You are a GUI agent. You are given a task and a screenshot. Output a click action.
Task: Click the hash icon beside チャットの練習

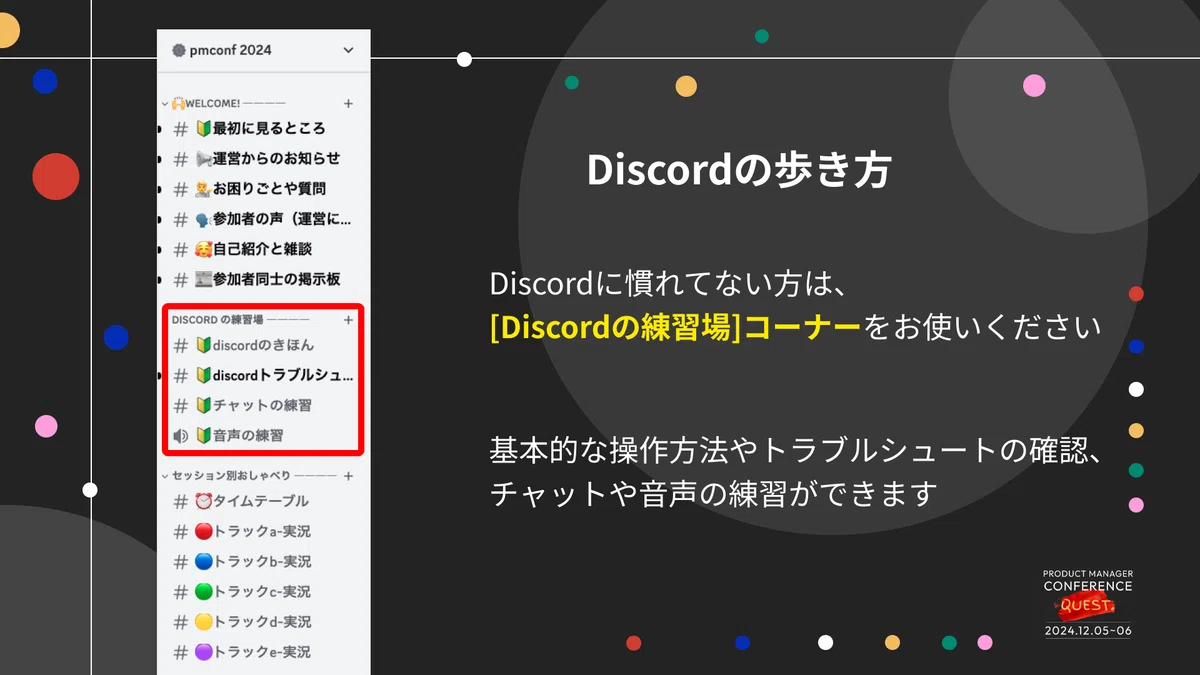click(x=181, y=406)
